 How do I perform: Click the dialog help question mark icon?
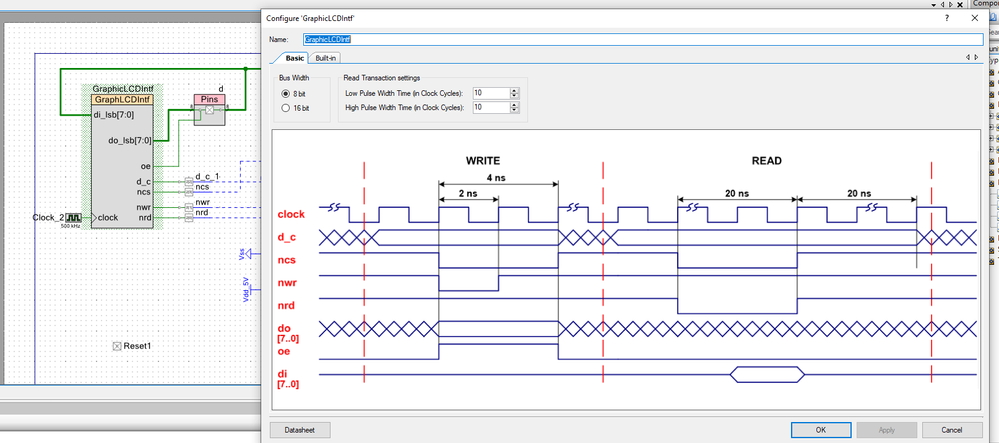(x=948, y=18)
